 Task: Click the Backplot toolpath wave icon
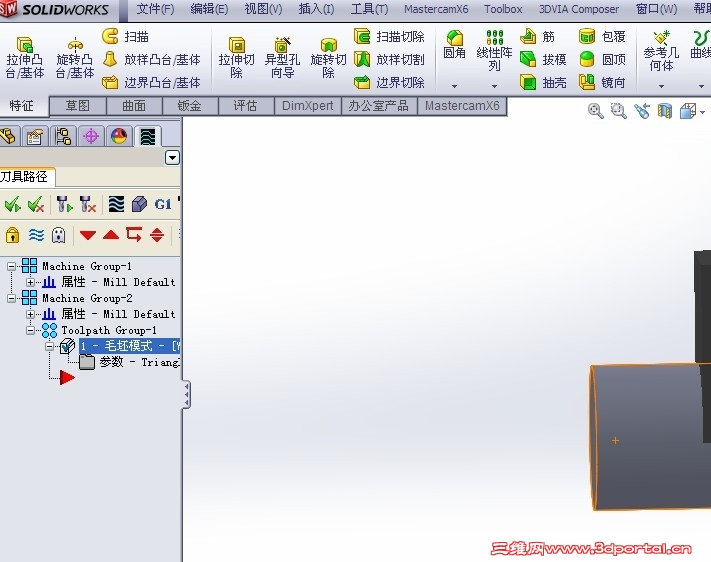(x=116, y=205)
